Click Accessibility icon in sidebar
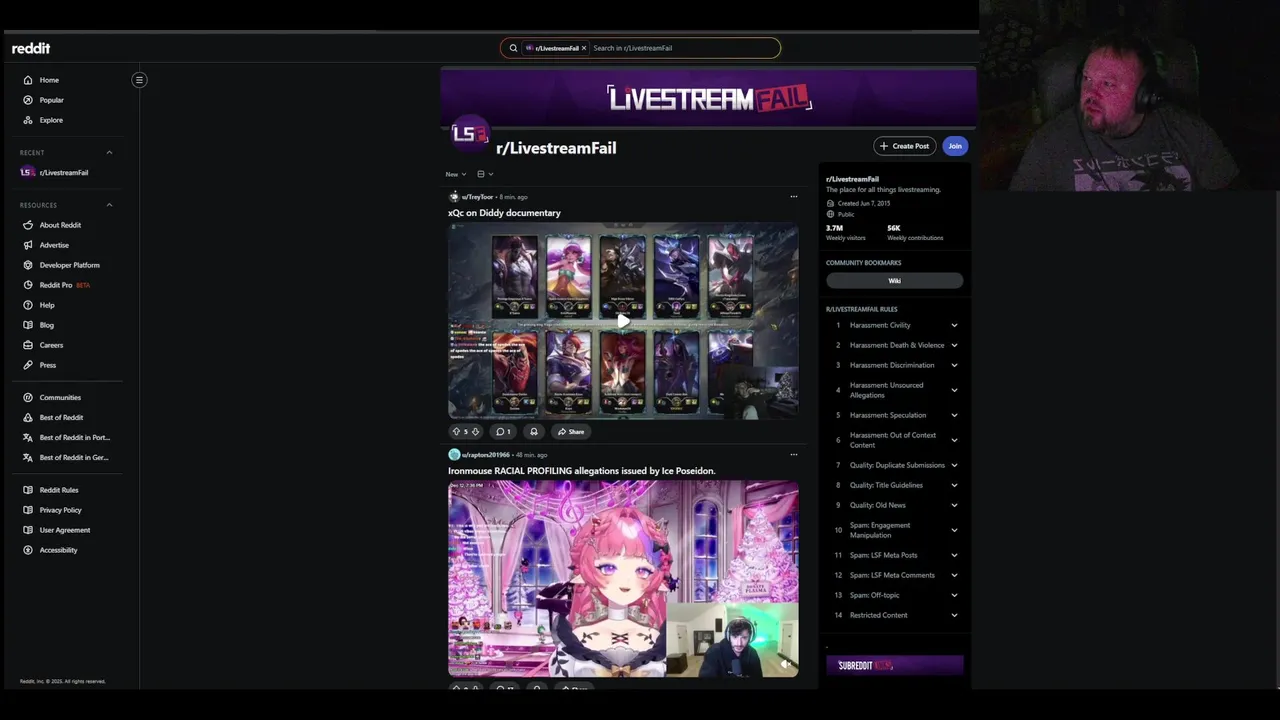The width and height of the screenshot is (1280, 720). pyautogui.click(x=28, y=550)
